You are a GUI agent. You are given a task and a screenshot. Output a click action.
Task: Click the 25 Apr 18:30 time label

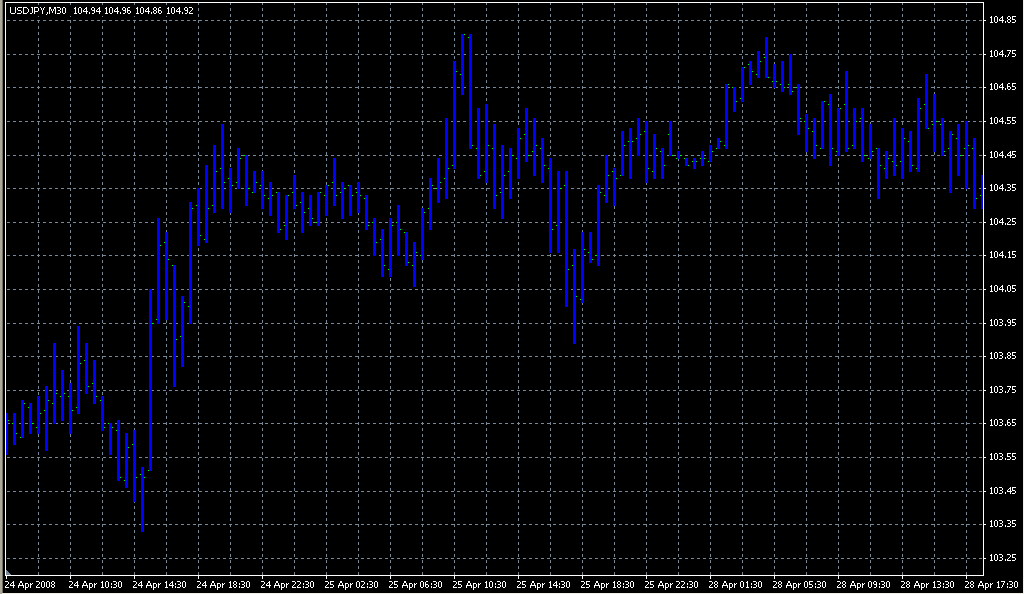click(607, 585)
